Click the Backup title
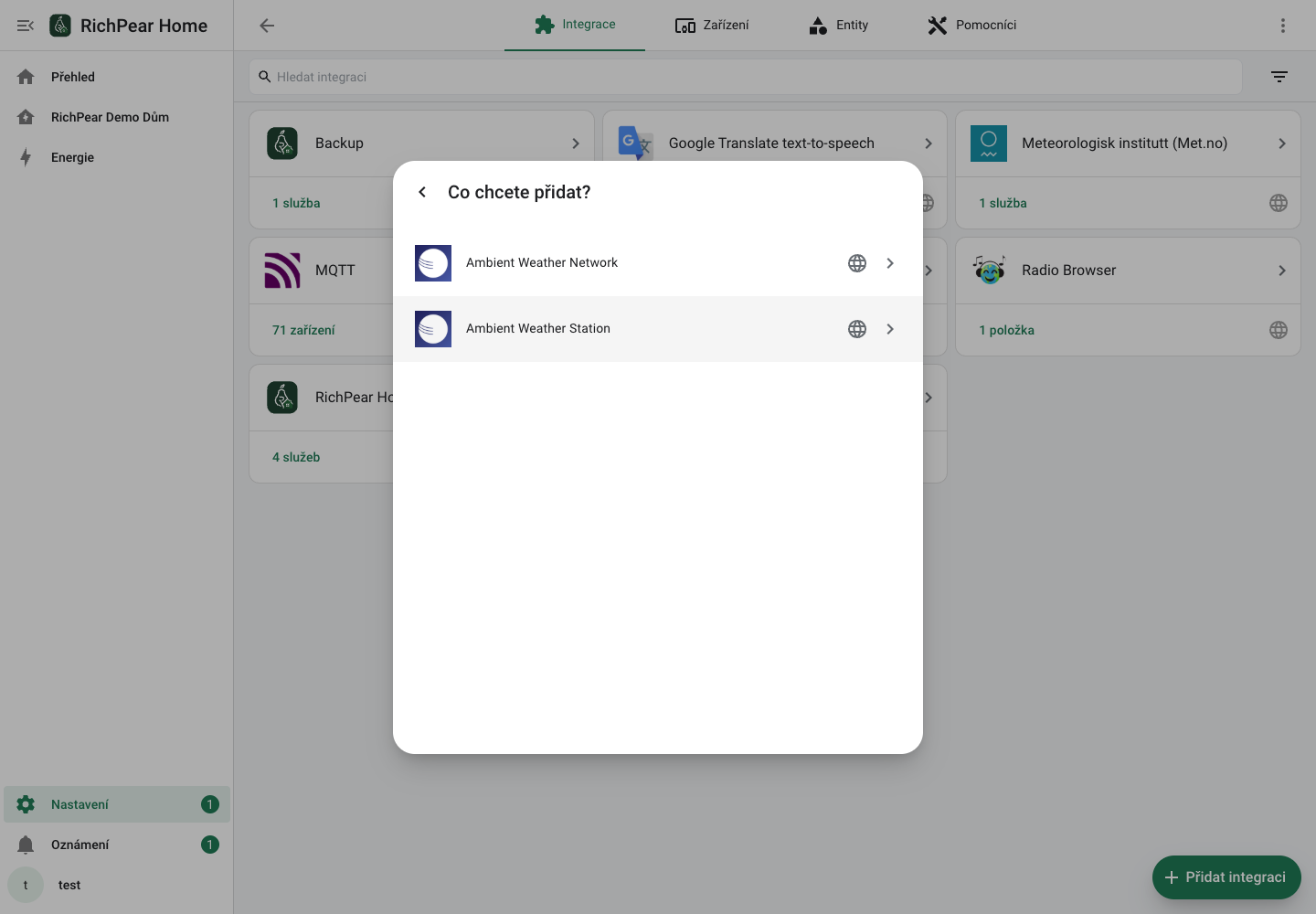Viewport: 1316px width, 914px height. 339,143
